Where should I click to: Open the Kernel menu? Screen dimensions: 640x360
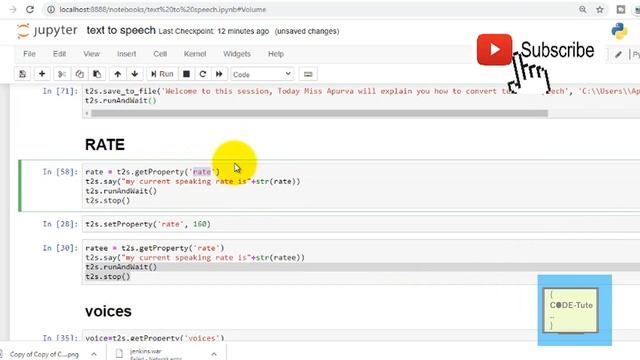coord(195,54)
